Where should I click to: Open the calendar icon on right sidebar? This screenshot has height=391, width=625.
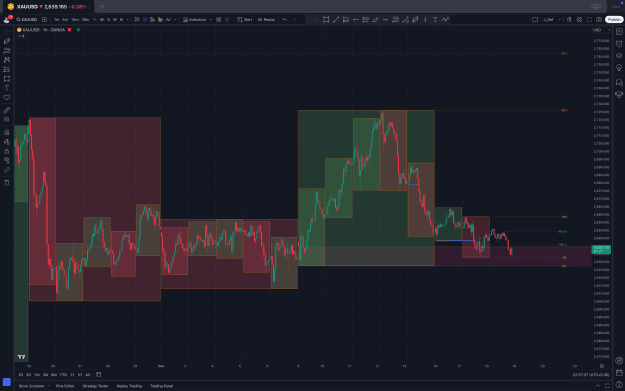[x=619, y=373]
